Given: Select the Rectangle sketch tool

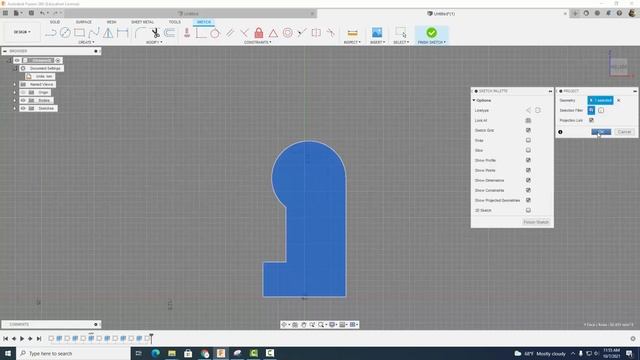Looking at the screenshot, I should (79, 33).
